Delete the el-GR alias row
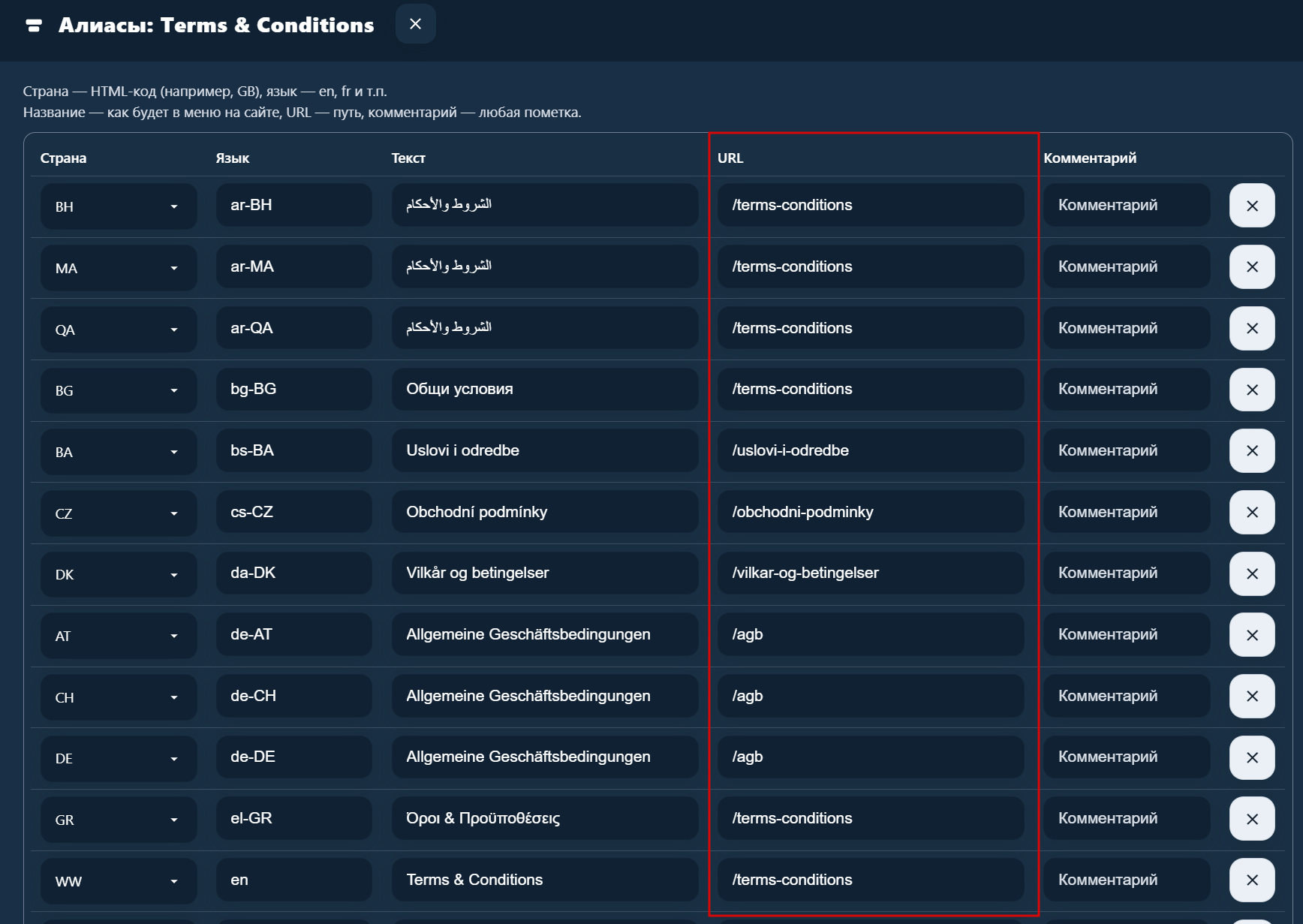This screenshot has width=1303, height=924. pyautogui.click(x=1252, y=819)
